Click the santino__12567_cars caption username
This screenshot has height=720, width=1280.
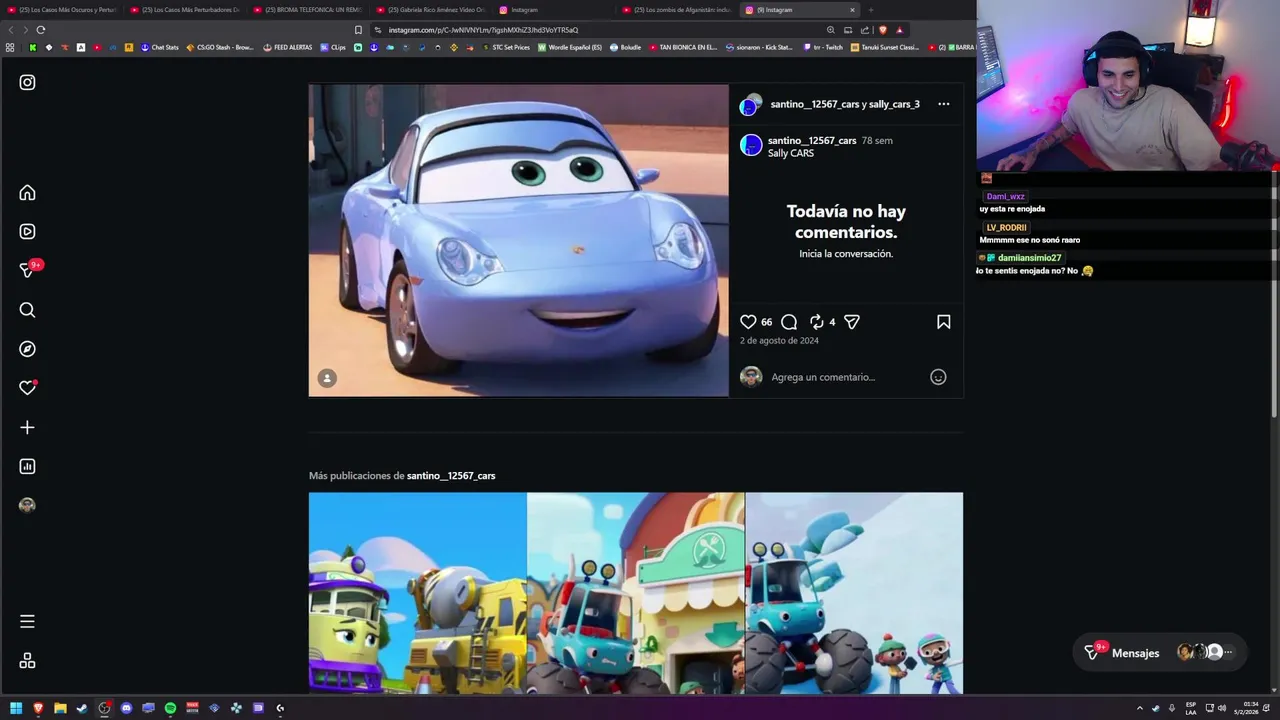(x=812, y=141)
